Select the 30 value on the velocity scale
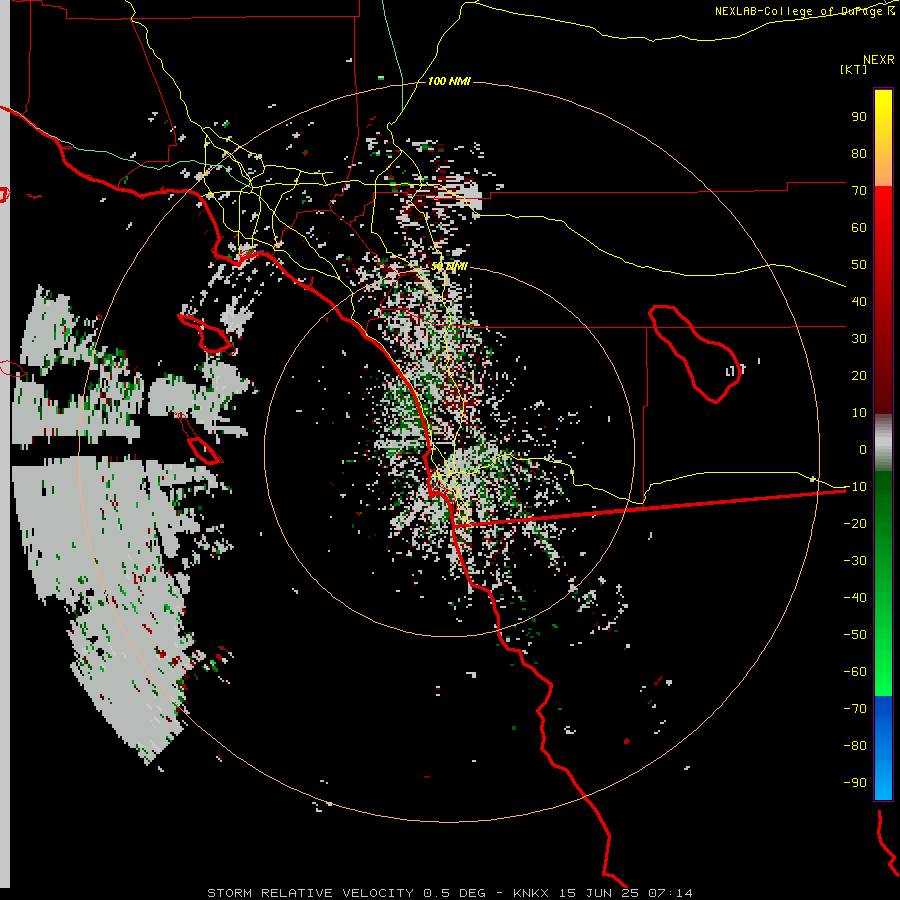 click(x=859, y=339)
